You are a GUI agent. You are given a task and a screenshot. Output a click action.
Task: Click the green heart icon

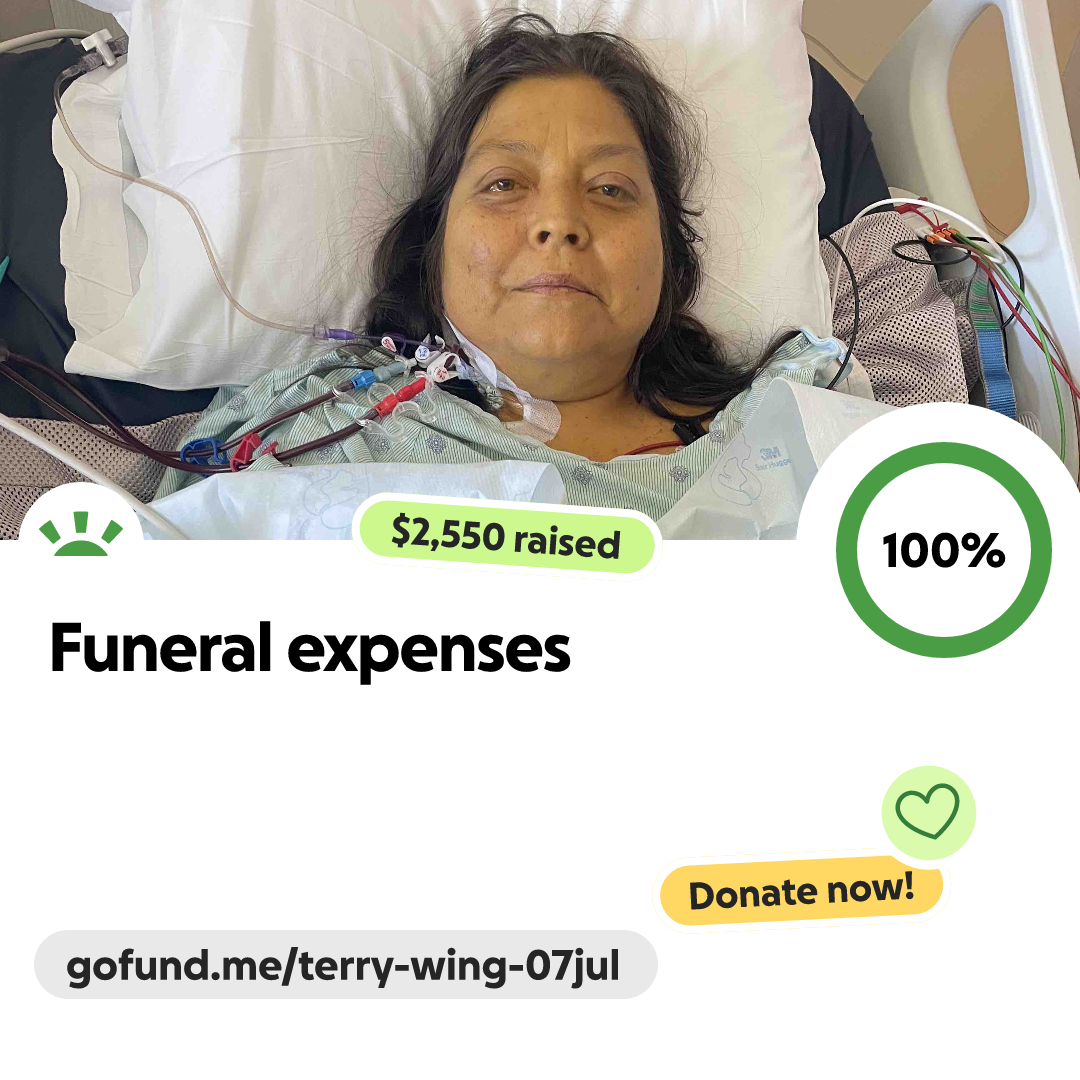928,811
